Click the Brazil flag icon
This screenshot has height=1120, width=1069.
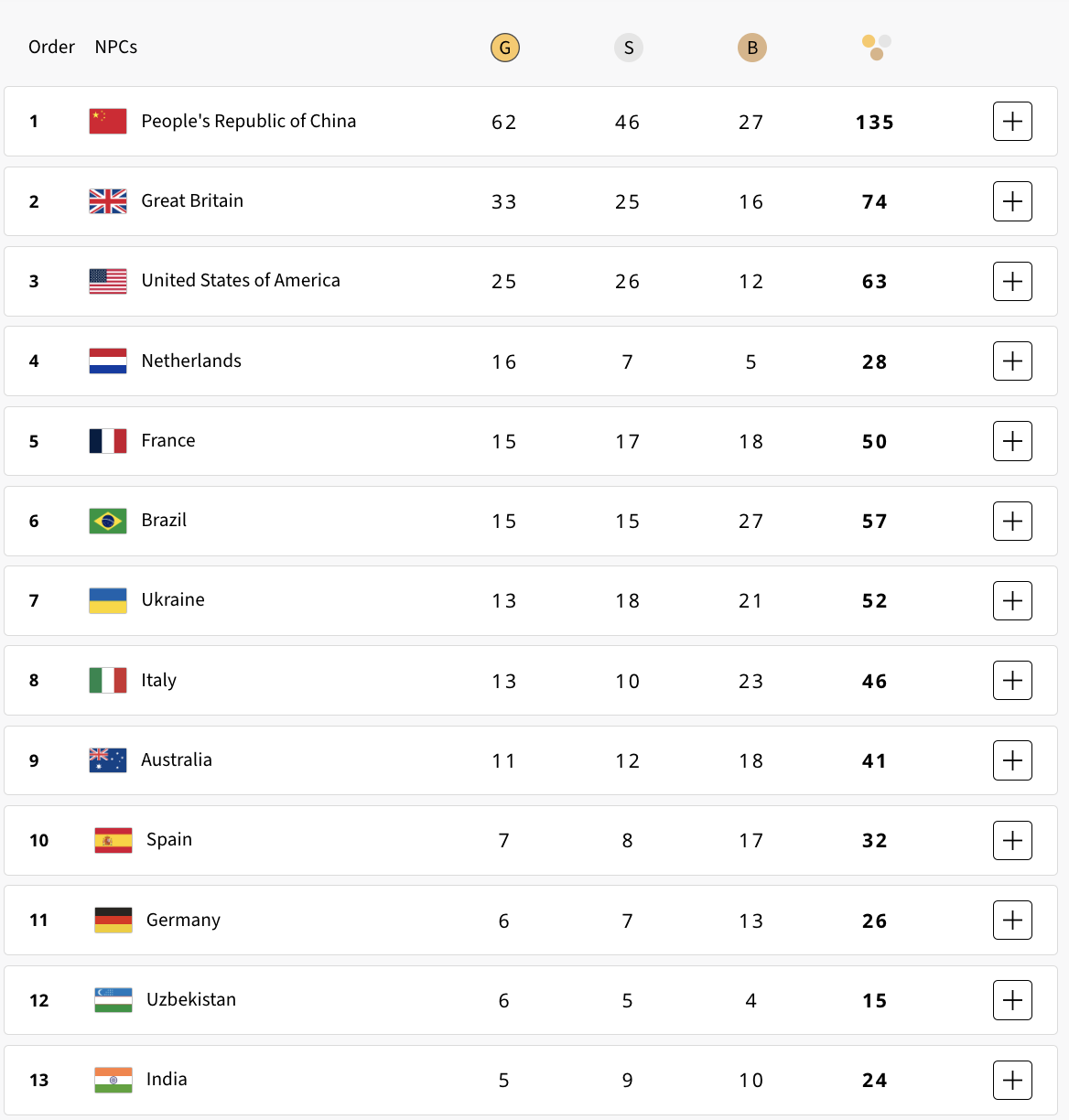tap(108, 521)
